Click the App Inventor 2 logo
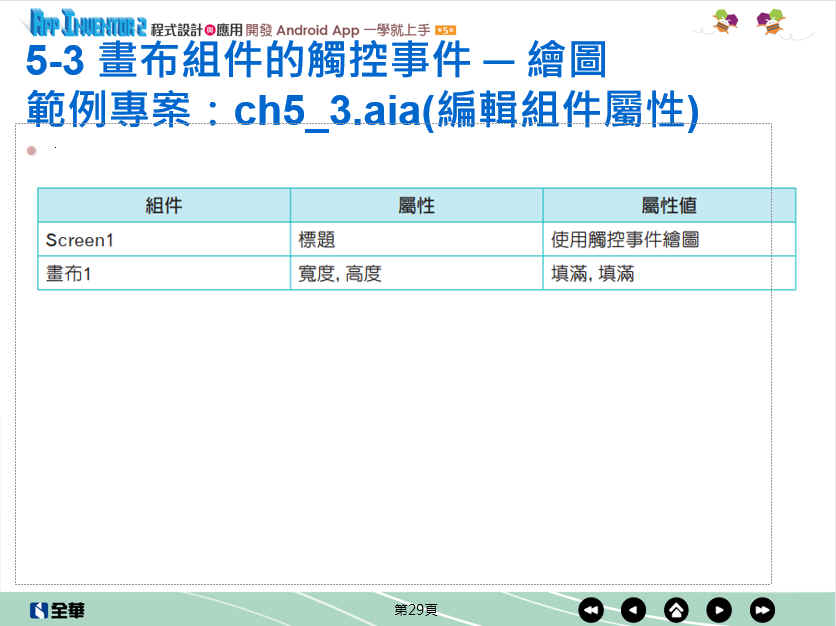Screen dimensions: 836x626 tap(88, 22)
